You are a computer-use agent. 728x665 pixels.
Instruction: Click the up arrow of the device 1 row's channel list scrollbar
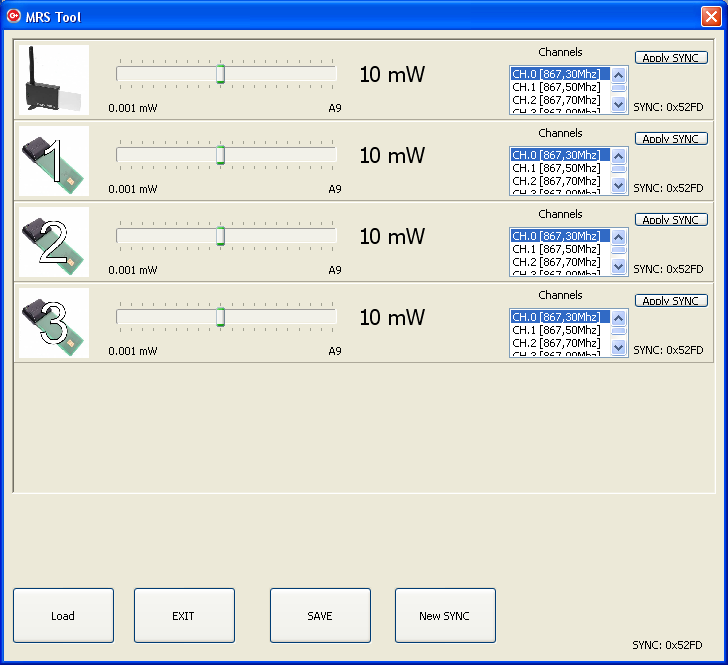618,156
